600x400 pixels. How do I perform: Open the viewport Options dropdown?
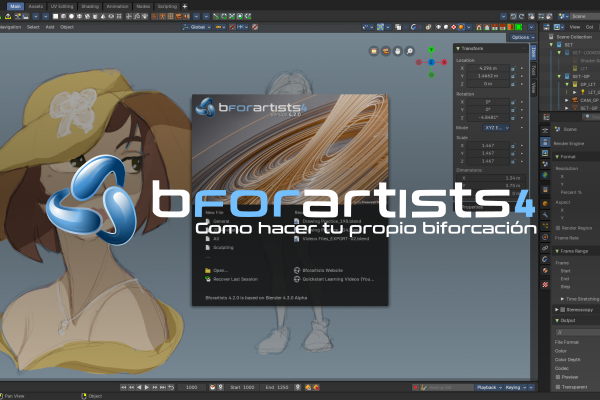click(523, 37)
